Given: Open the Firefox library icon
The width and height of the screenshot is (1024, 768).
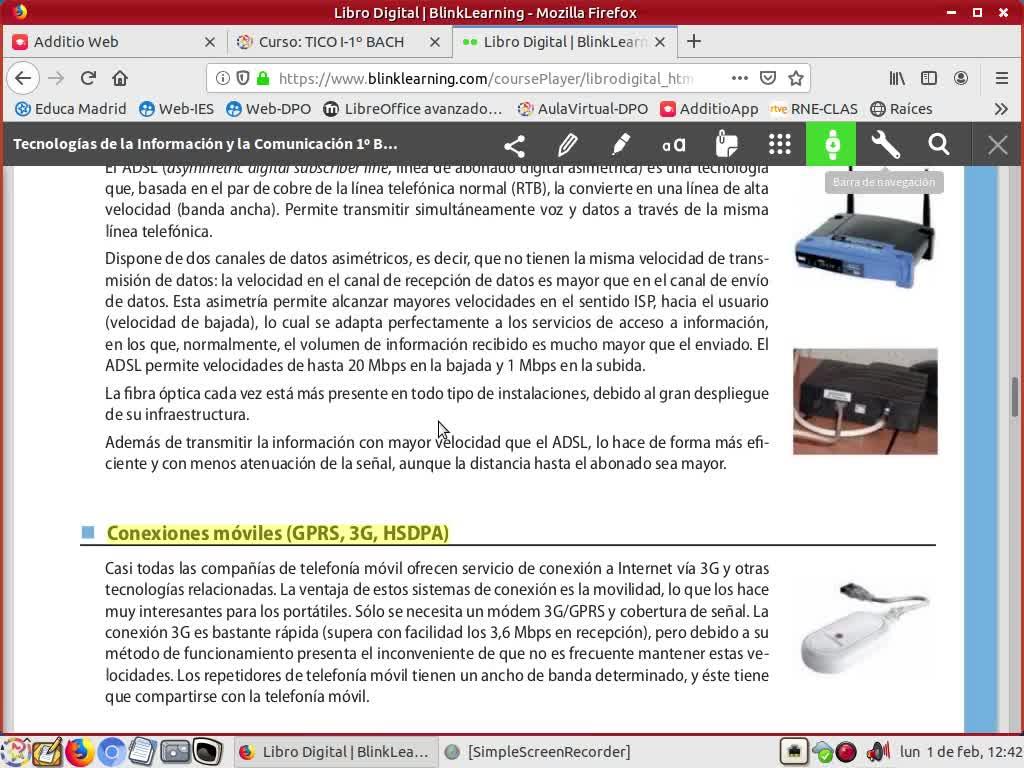Looking at the screenshot, I should click(897, 78).
